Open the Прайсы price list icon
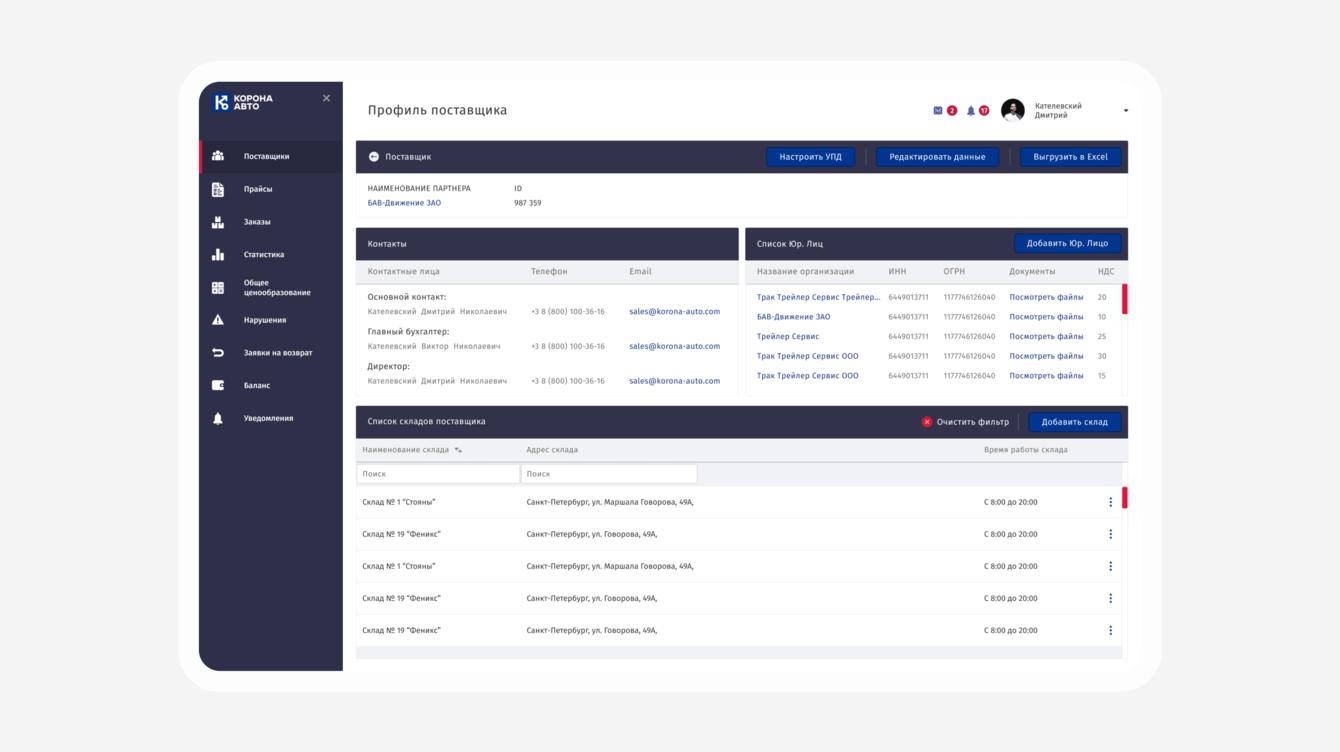 point(218,189)
